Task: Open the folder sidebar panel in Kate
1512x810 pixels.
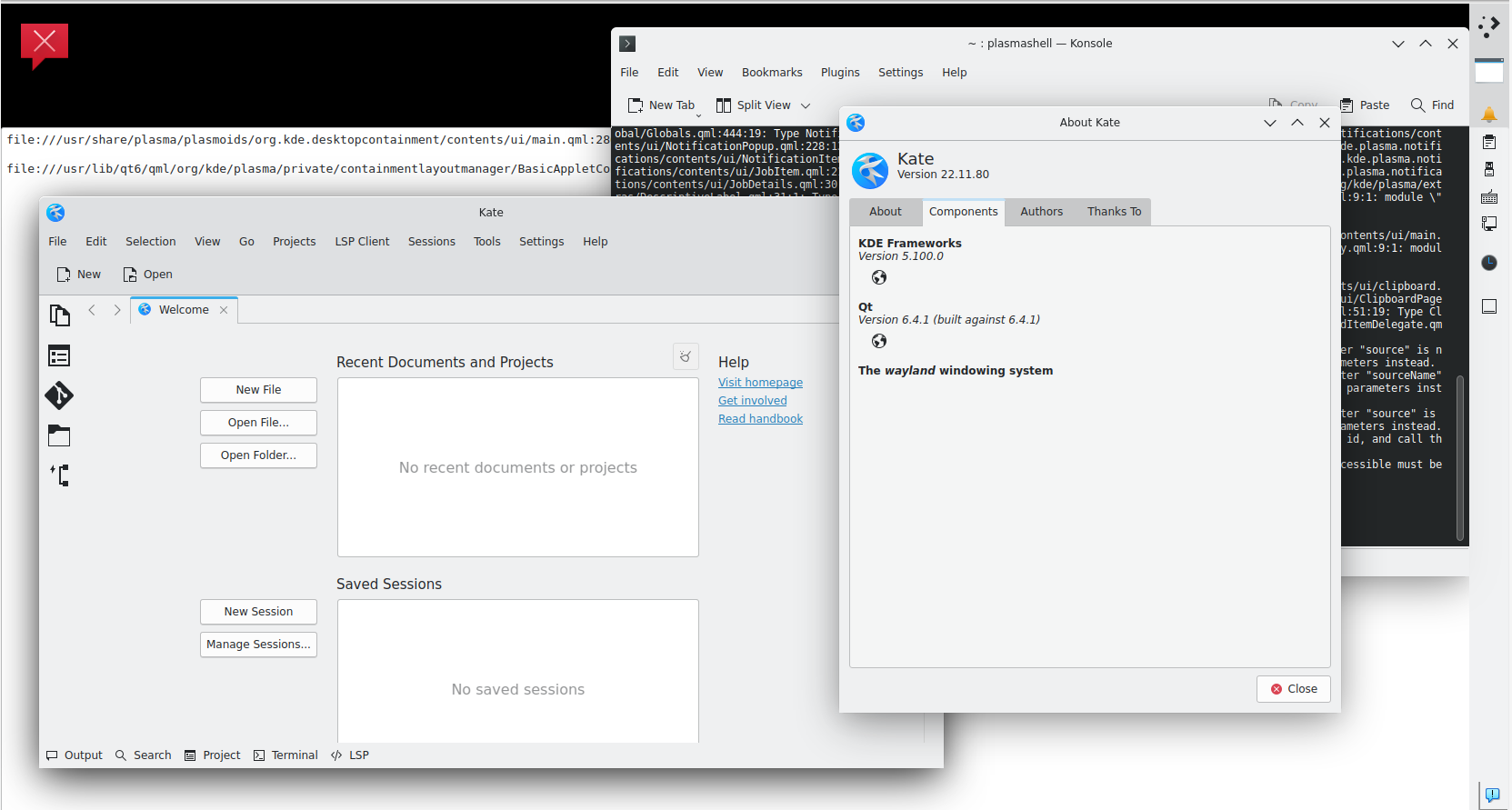Action: click(59, 435)
